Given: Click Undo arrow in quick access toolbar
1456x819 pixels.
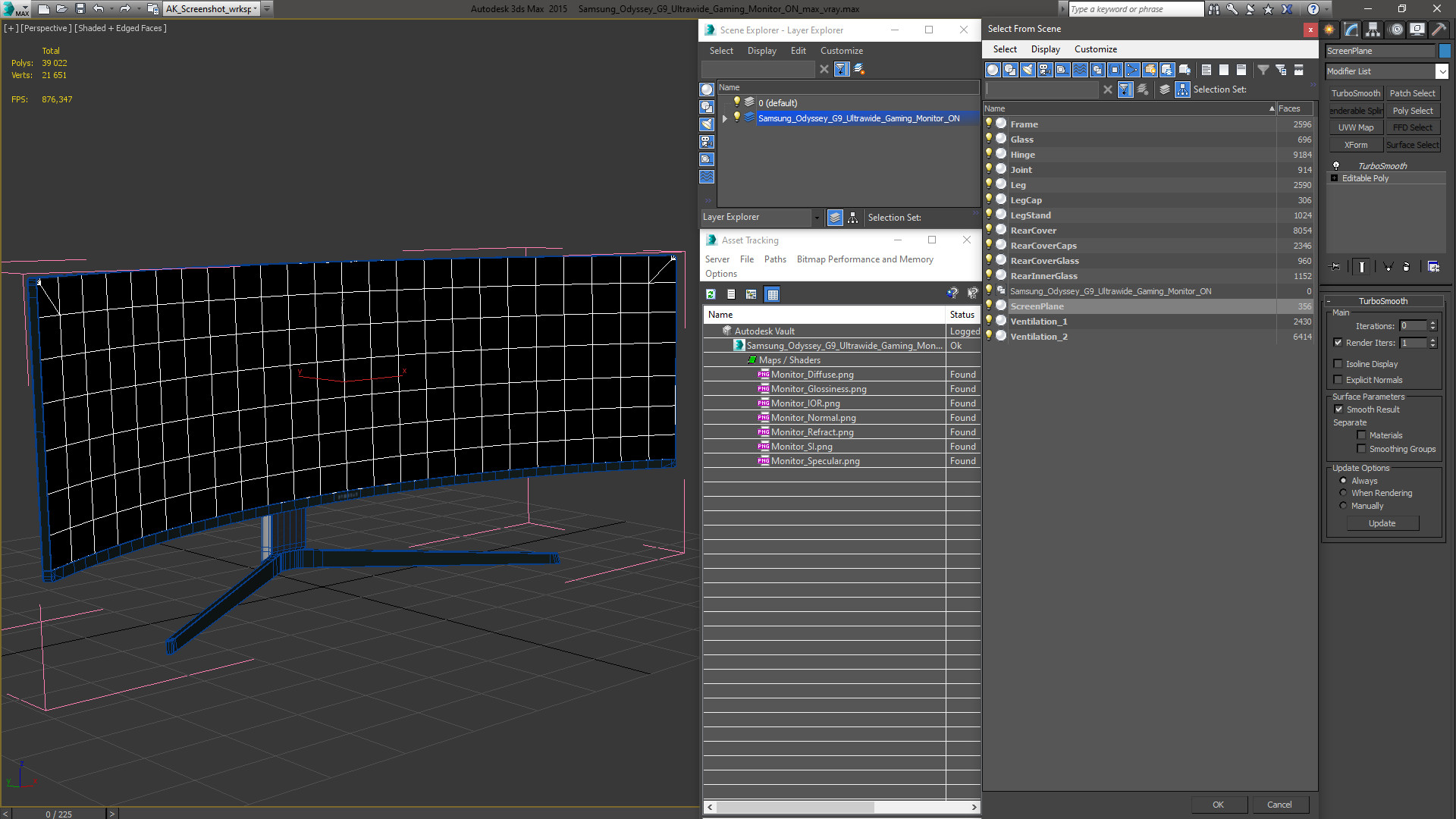Looking at the screenshot, I should (99, 9).
